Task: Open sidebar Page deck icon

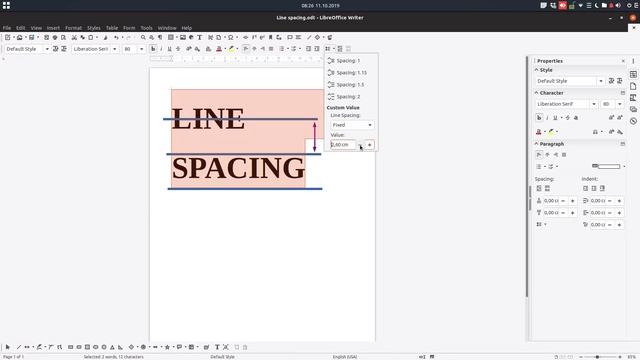Action: [x=633, y=86]
